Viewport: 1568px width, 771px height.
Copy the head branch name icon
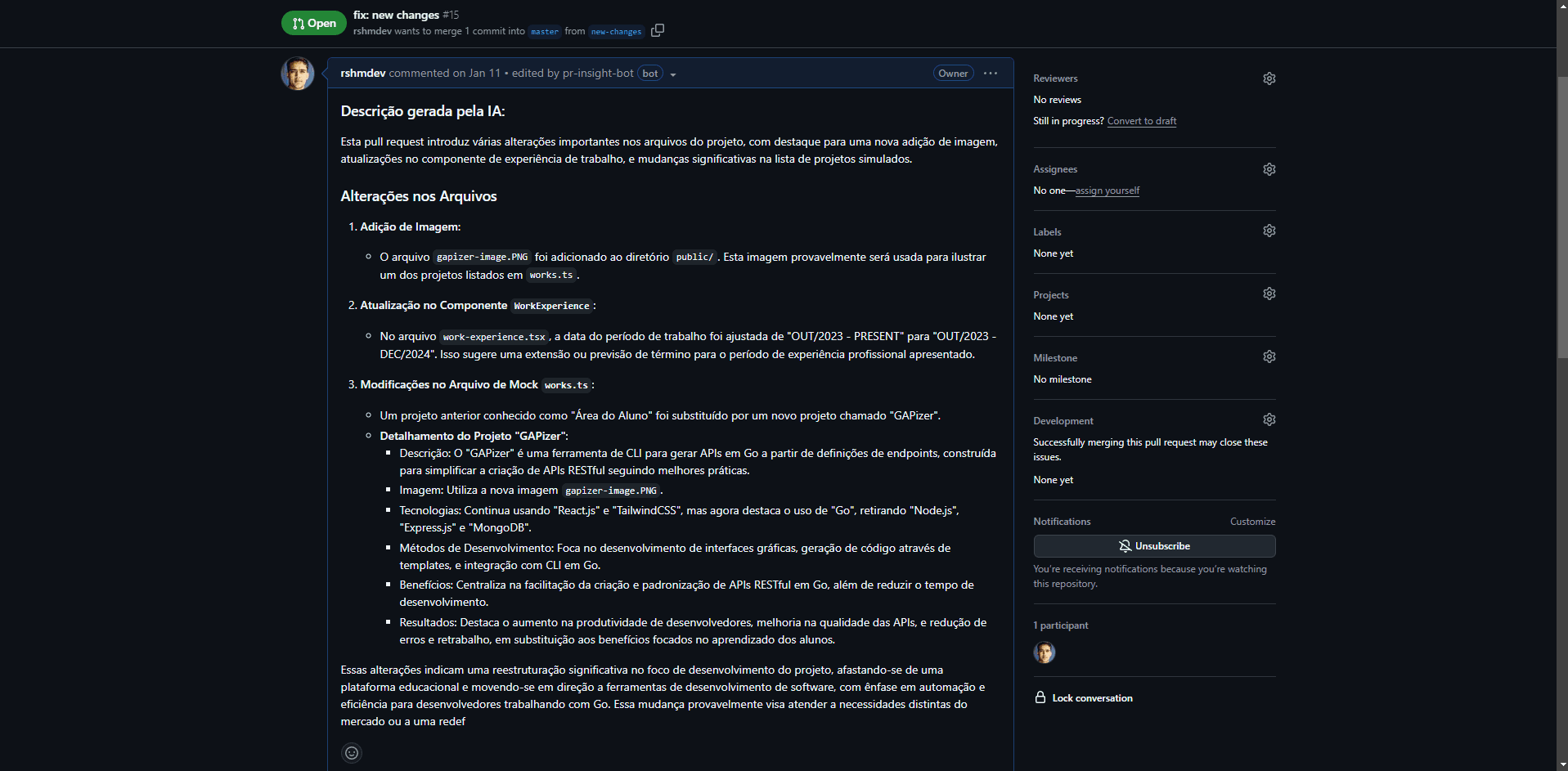coord(657,31)
